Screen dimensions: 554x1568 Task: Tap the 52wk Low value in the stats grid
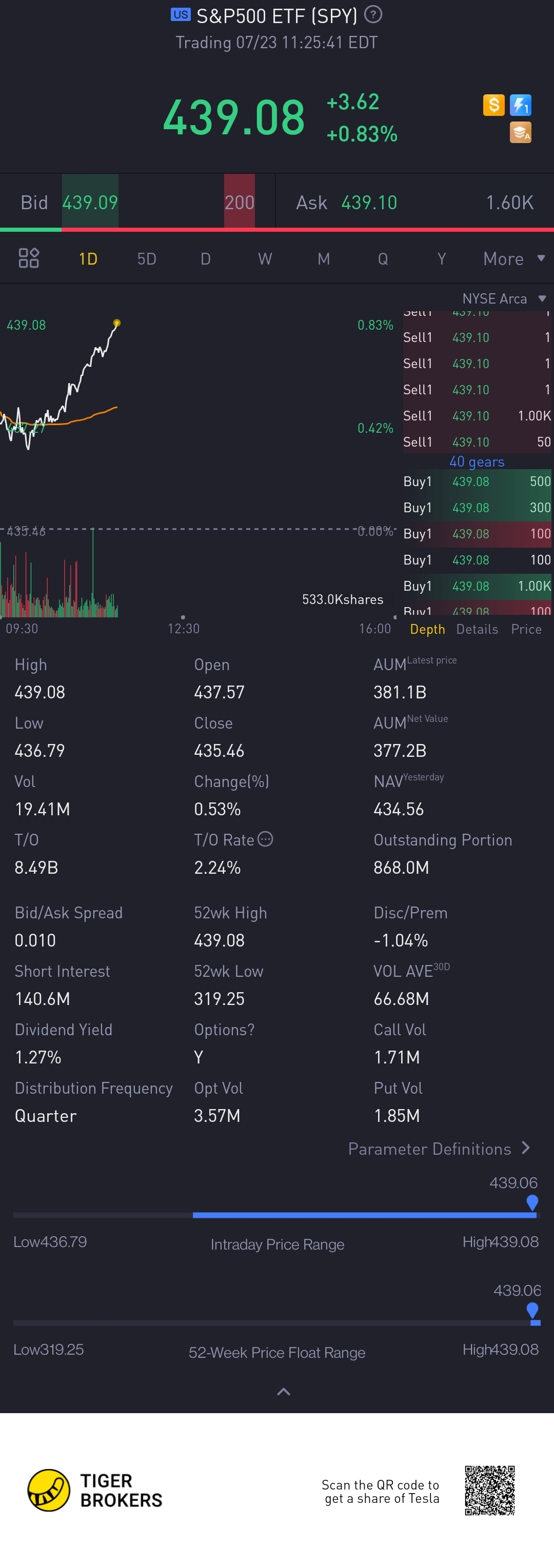[219, 999]
